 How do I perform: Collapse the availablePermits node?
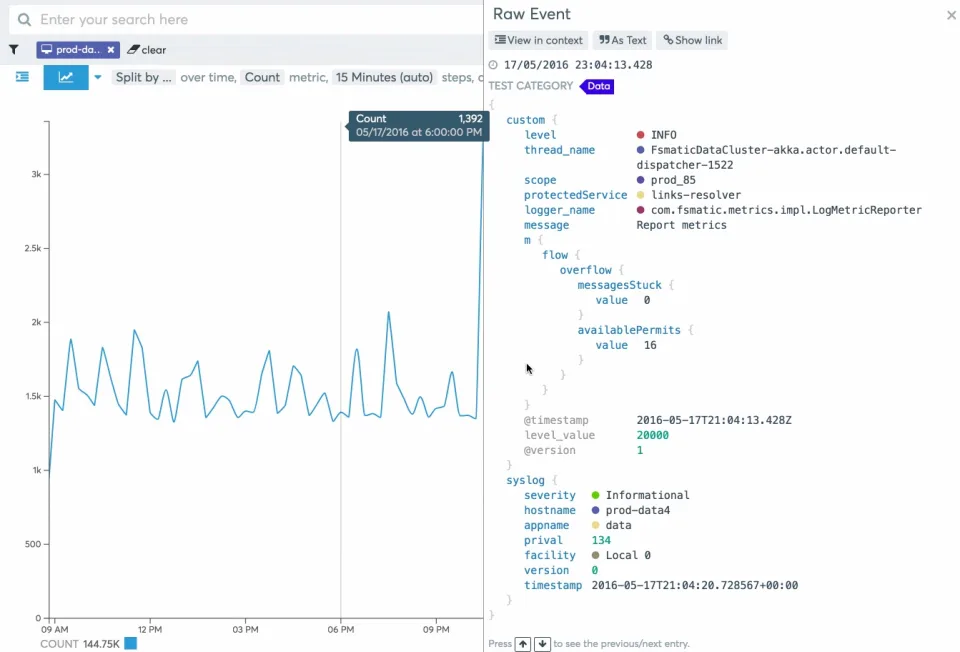[629, 330]
